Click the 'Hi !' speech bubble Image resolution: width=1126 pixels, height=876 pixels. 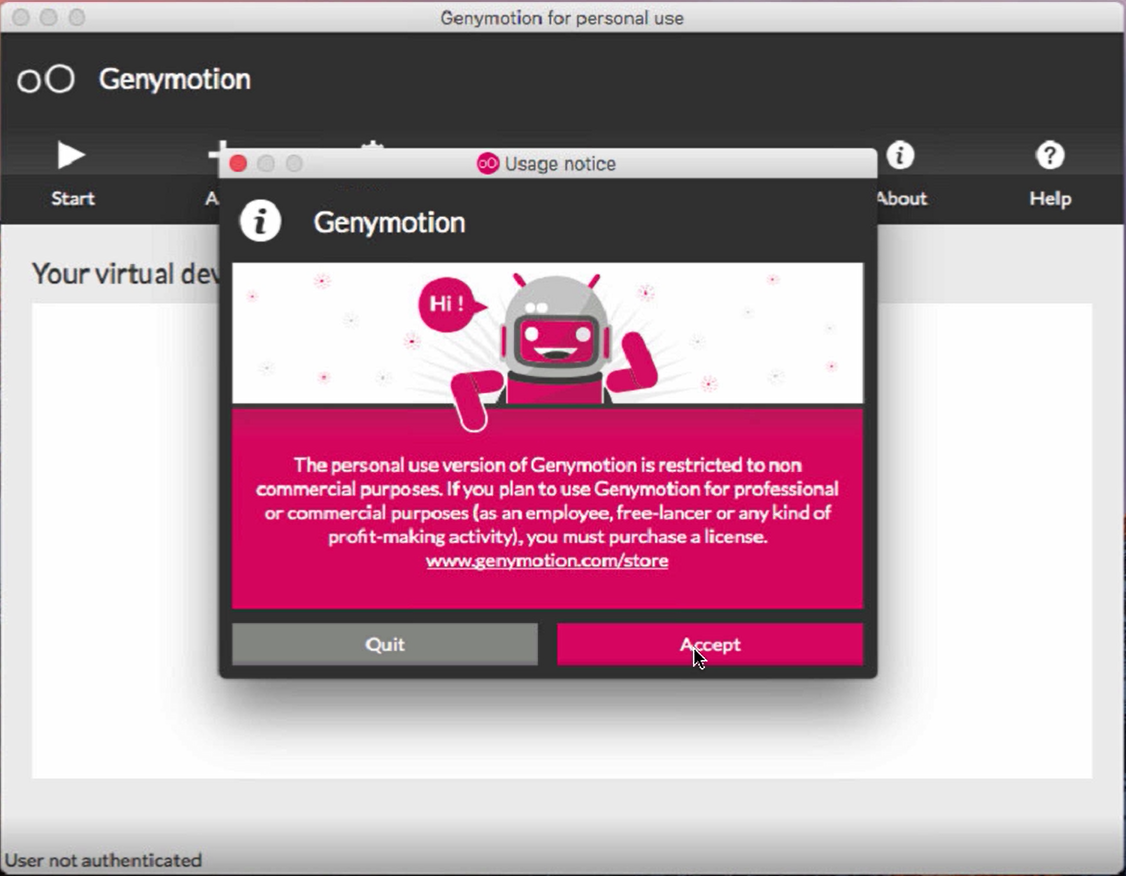point(450,304)
